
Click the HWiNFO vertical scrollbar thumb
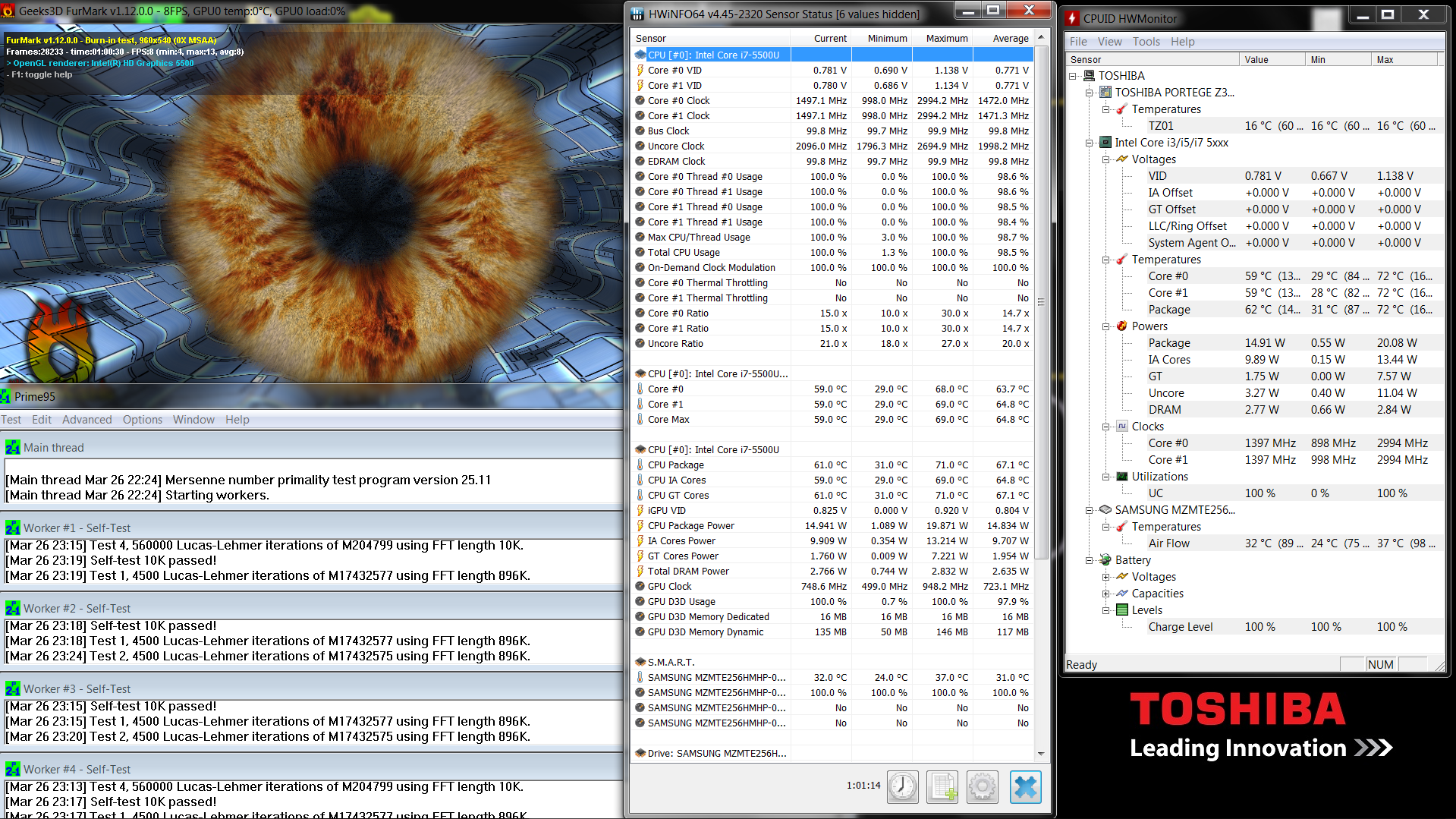(x=1041, y=302)
